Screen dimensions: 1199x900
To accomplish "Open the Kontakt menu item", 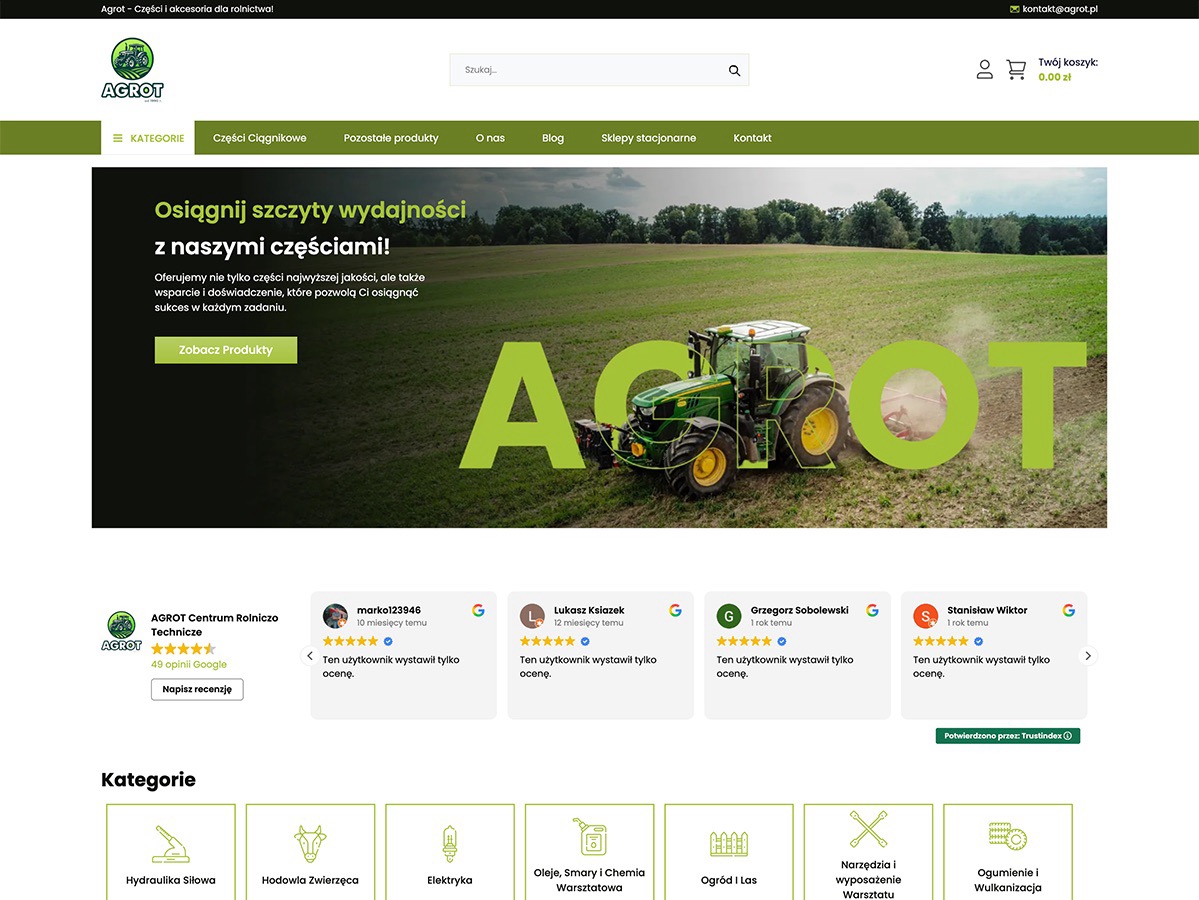I will [752, 138].
